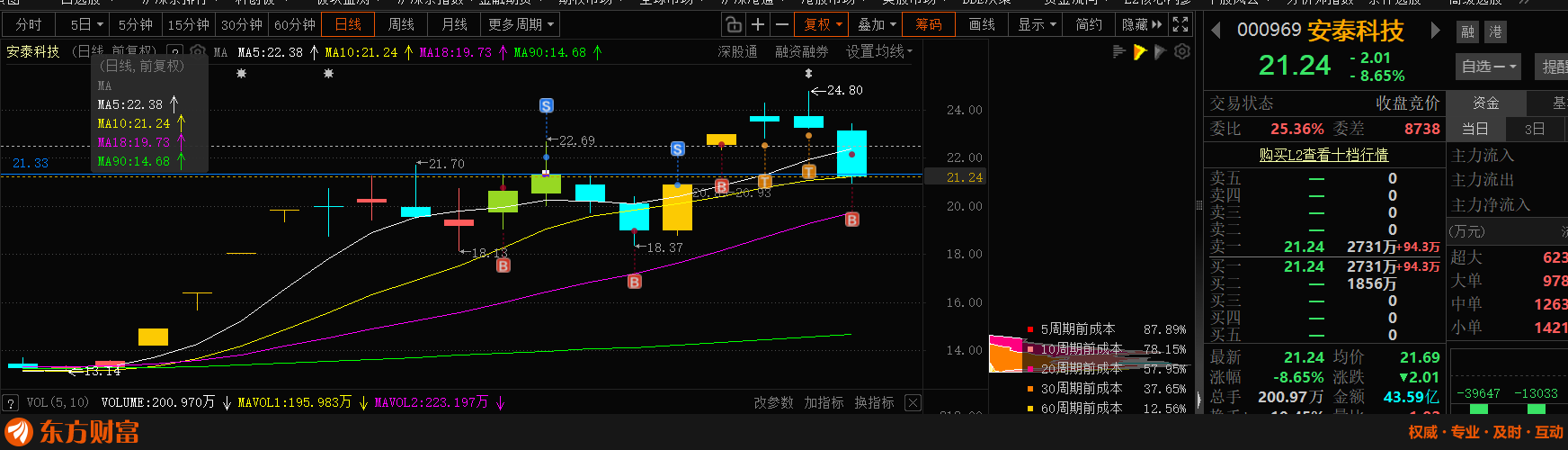Go to previous stock arrow
Screen dimensions: 1568x450
[x=1216, y=31]
